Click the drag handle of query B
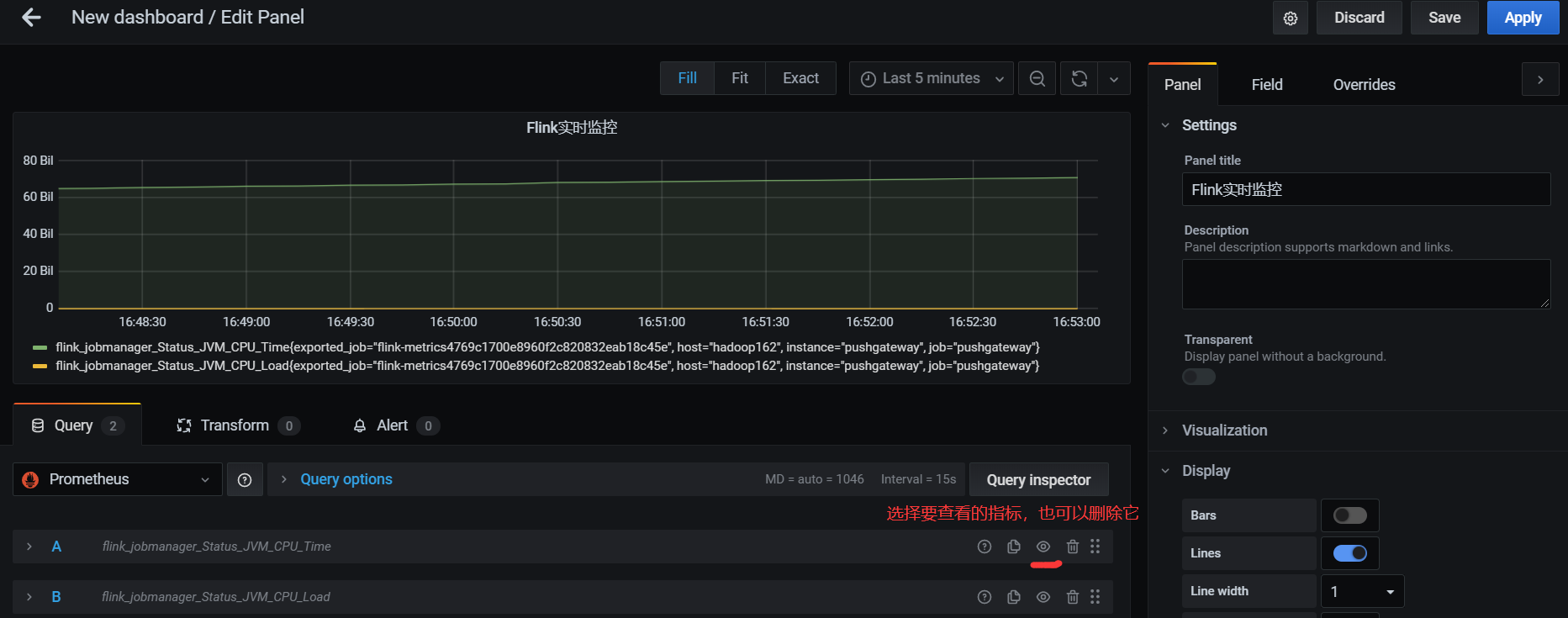The width and height of the screenshot is (1568, 618). click(x=1095, y=597)
